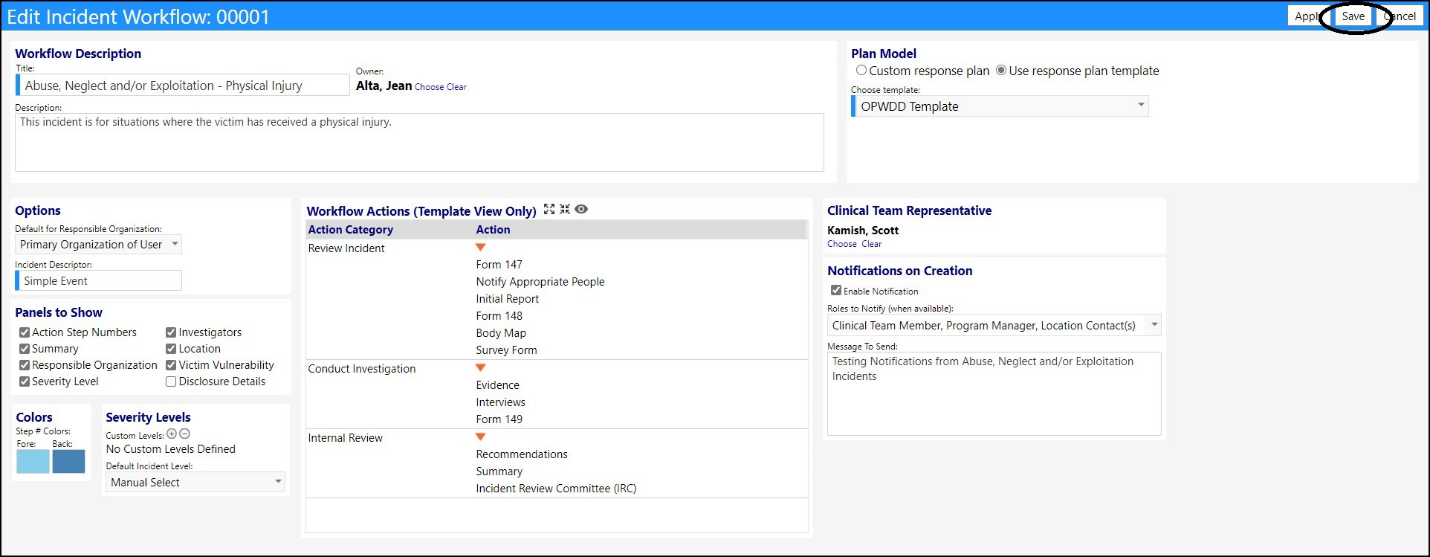Toggle Severity Level panel checkbox
The width and height of the screenshot is (1430, 557).
[25, 382]
